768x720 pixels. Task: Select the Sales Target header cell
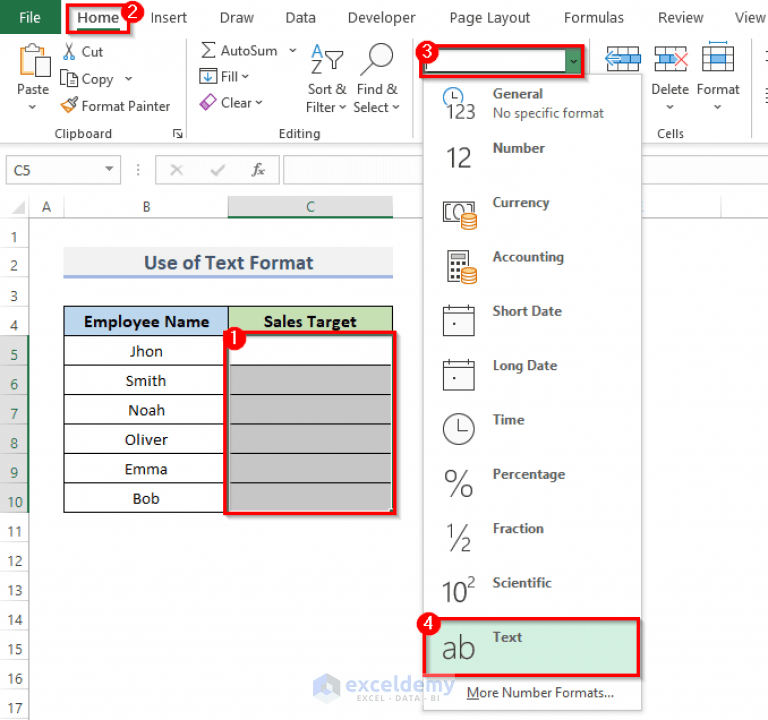tap(310, 321)
